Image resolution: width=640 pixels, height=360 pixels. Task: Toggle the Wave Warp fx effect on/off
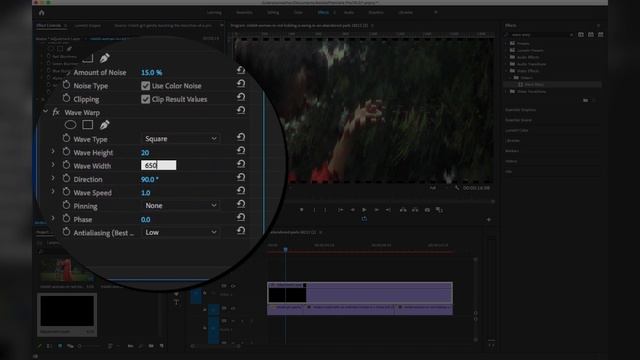tap(56, 112)
